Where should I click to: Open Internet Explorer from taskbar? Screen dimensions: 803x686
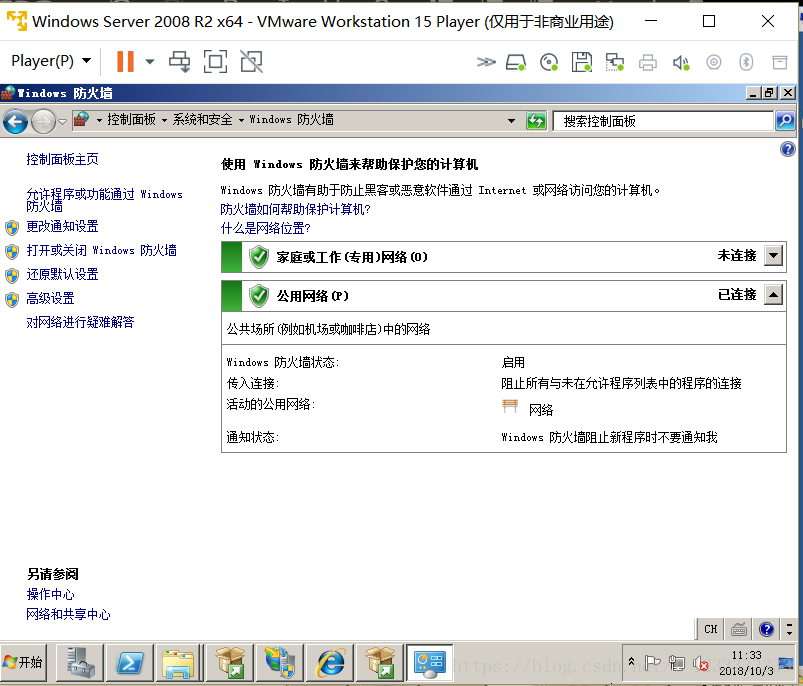click(330, 663)
